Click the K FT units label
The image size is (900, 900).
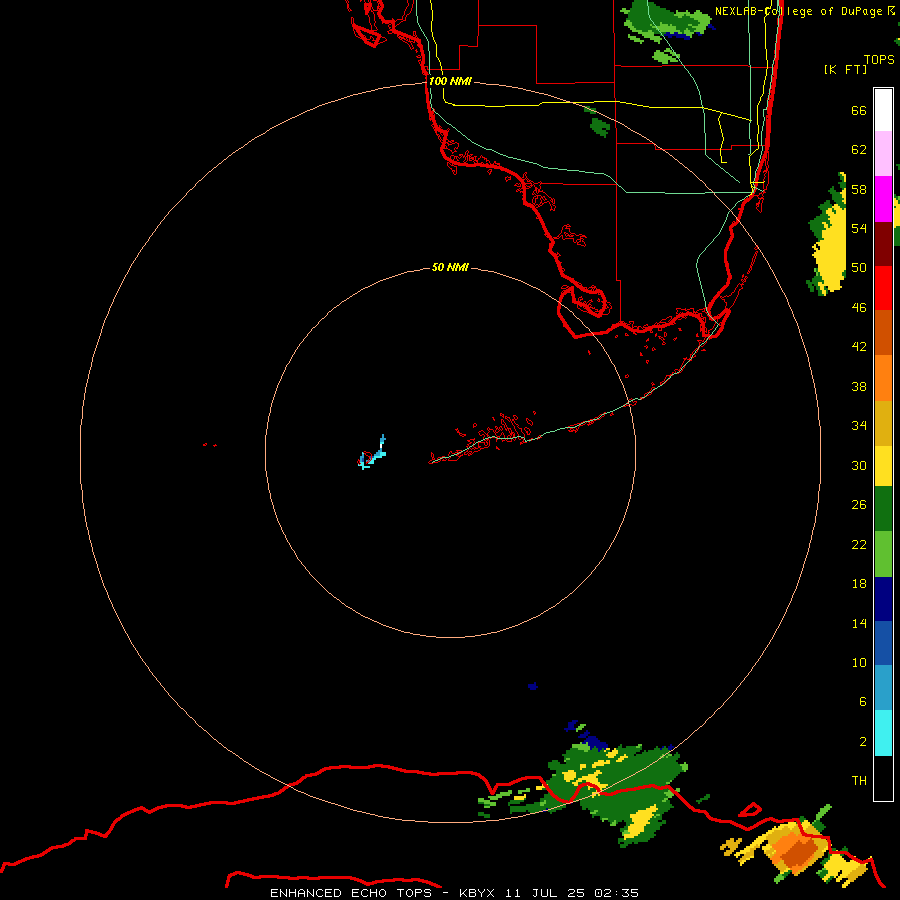coord(845,69)
